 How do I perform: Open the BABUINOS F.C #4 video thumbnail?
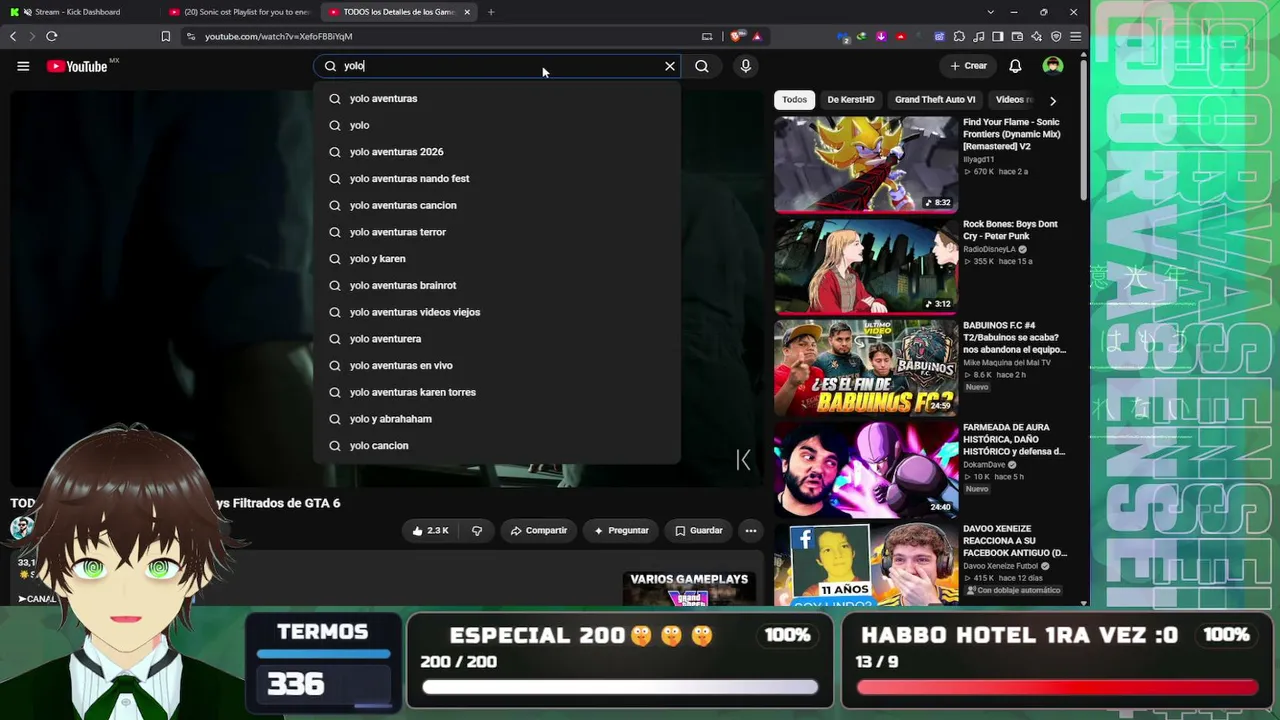[865, 367]
